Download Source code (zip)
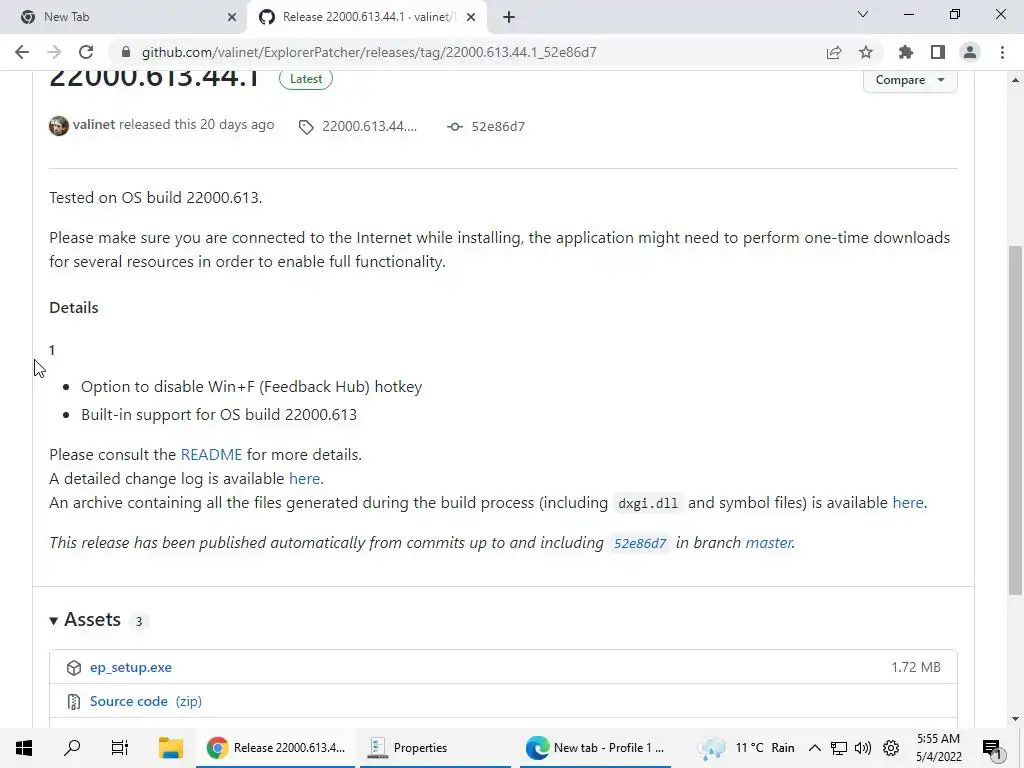 pos(146,701)
